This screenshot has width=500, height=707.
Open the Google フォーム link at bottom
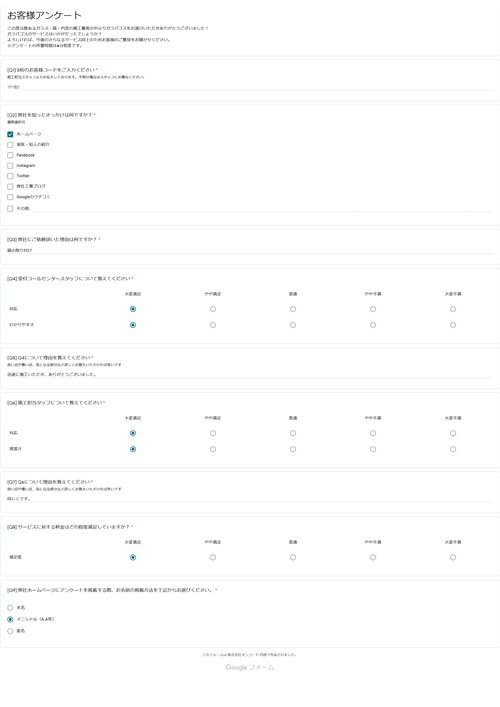click(250, 667)
